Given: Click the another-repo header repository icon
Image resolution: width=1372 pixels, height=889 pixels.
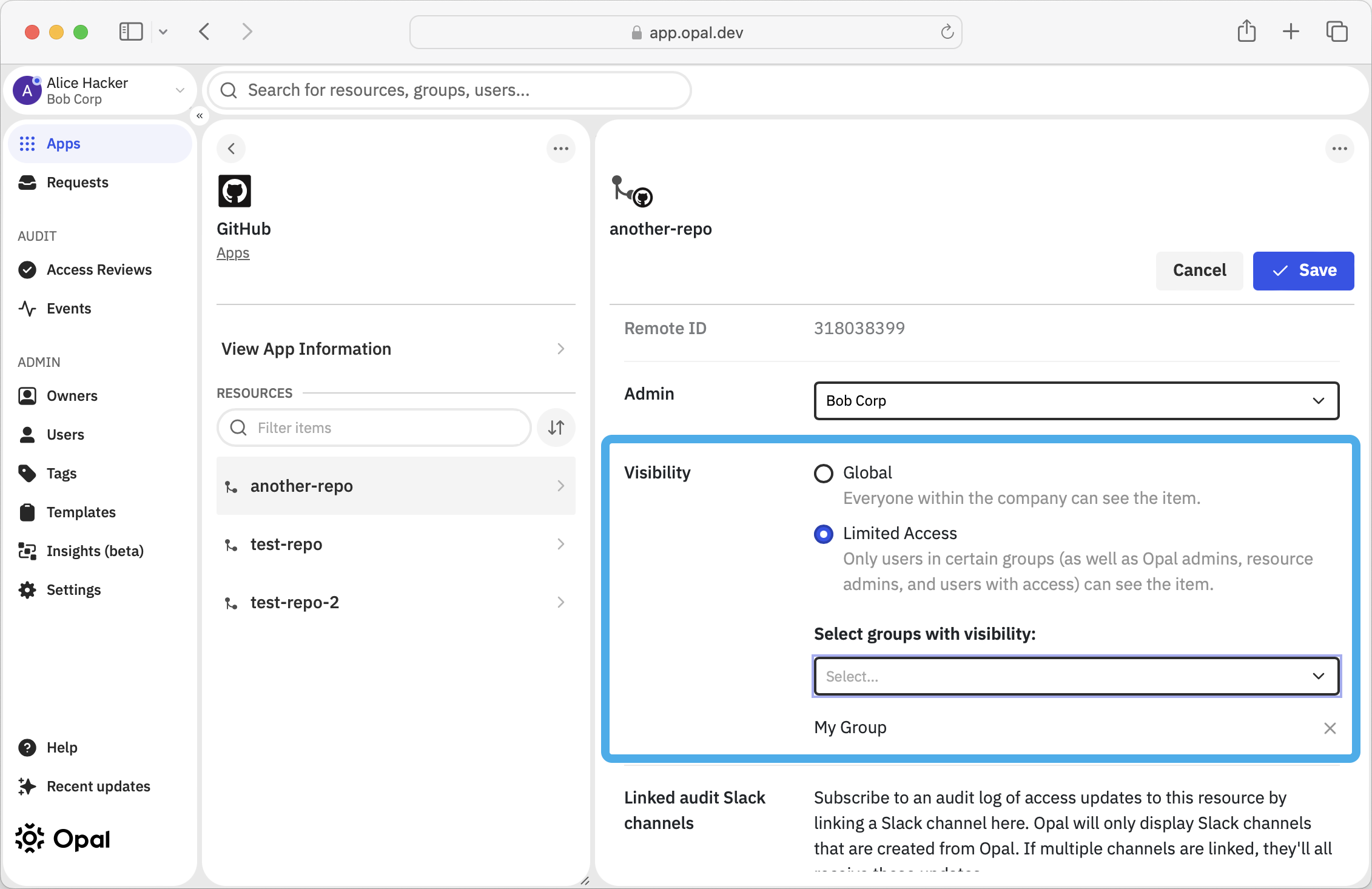Looking at the screenshot, I should 631,192.
